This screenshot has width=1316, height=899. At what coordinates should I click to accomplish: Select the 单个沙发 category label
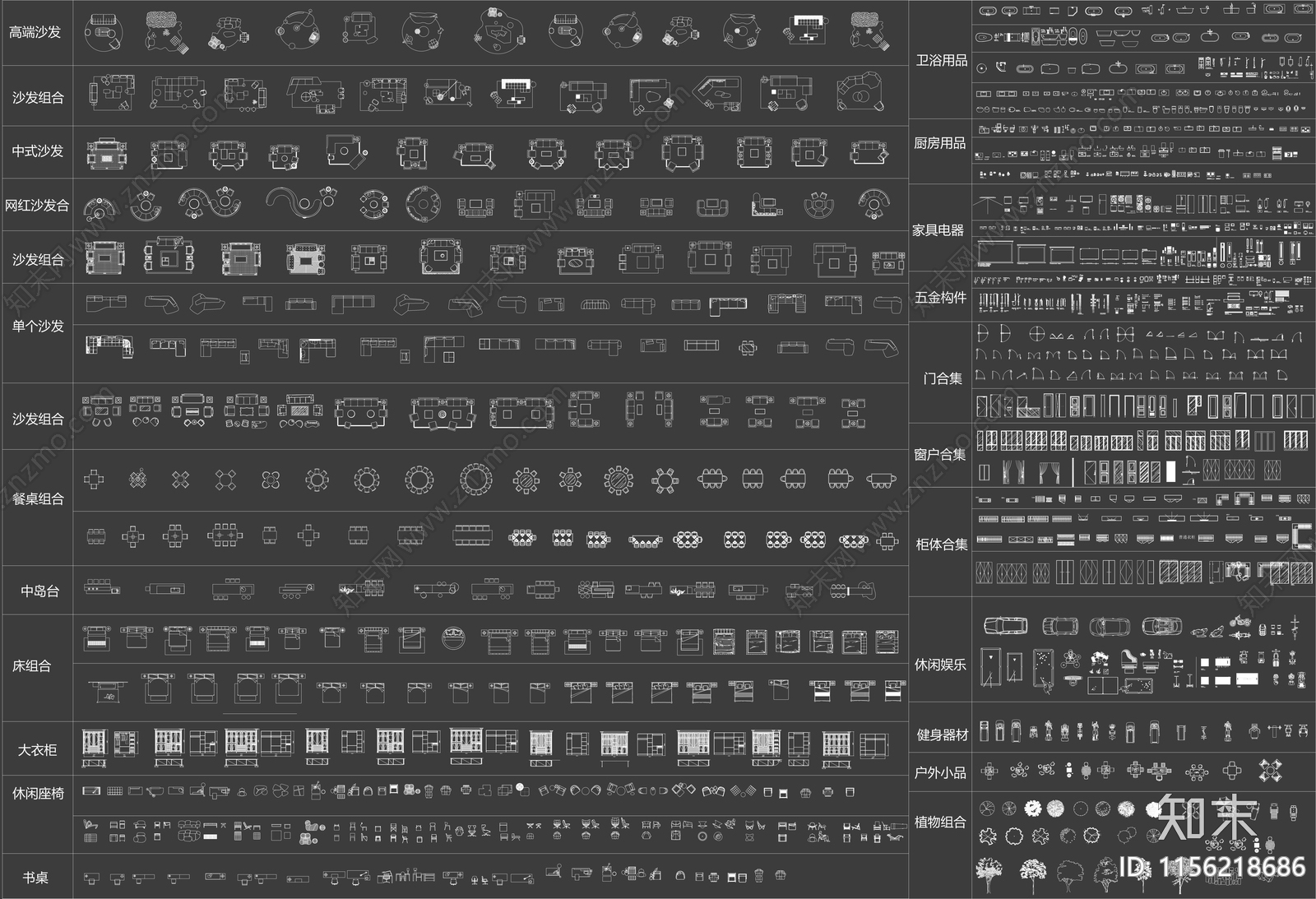click(x=37, y=327)
